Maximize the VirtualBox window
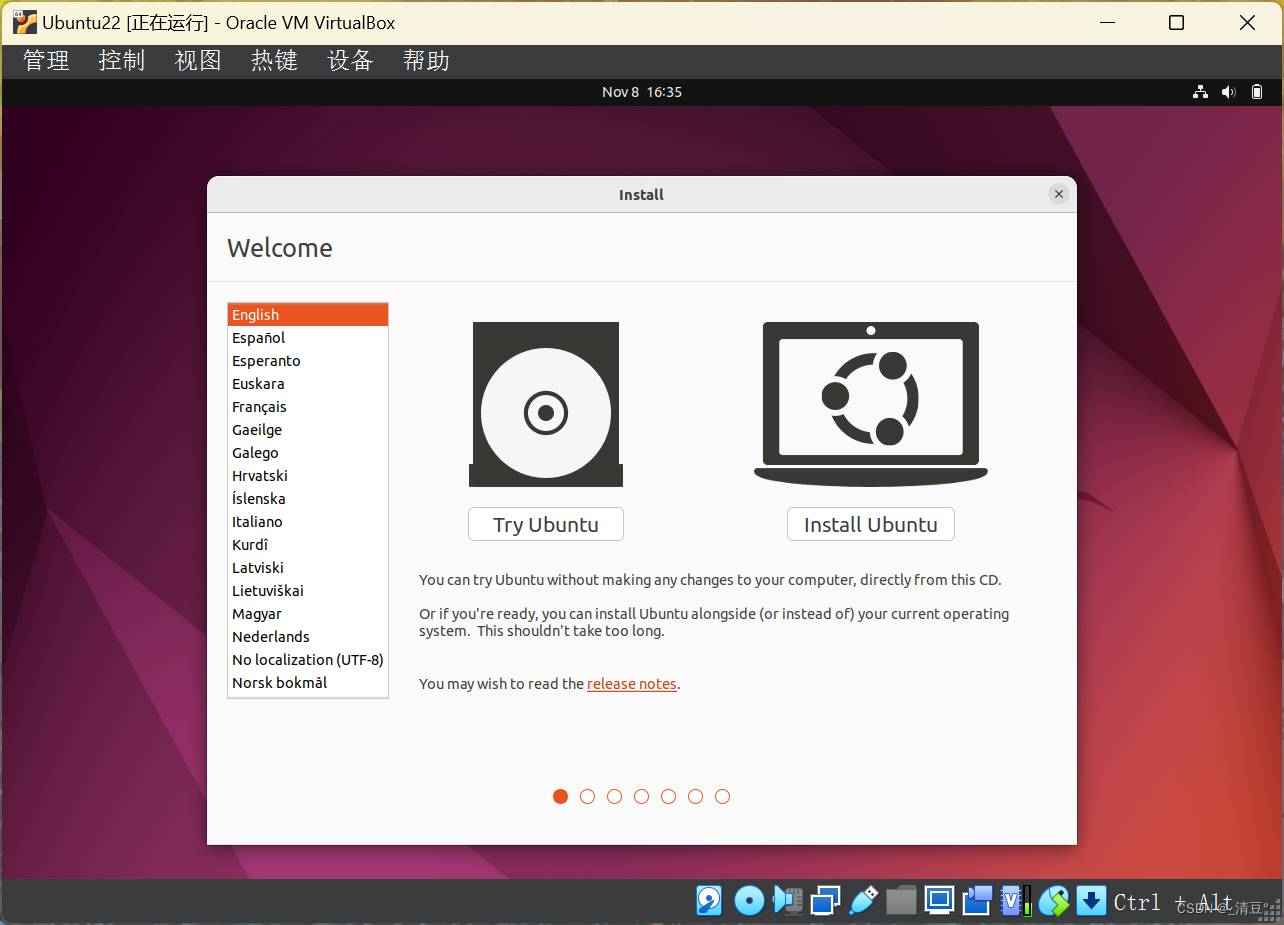 1177,22
